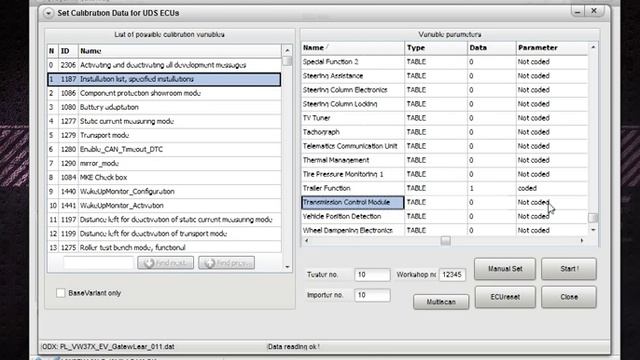Click the up arrow of calibration list scrollbar
The width and height of the screenshot is (640, 360).
[x=287, y=51]
